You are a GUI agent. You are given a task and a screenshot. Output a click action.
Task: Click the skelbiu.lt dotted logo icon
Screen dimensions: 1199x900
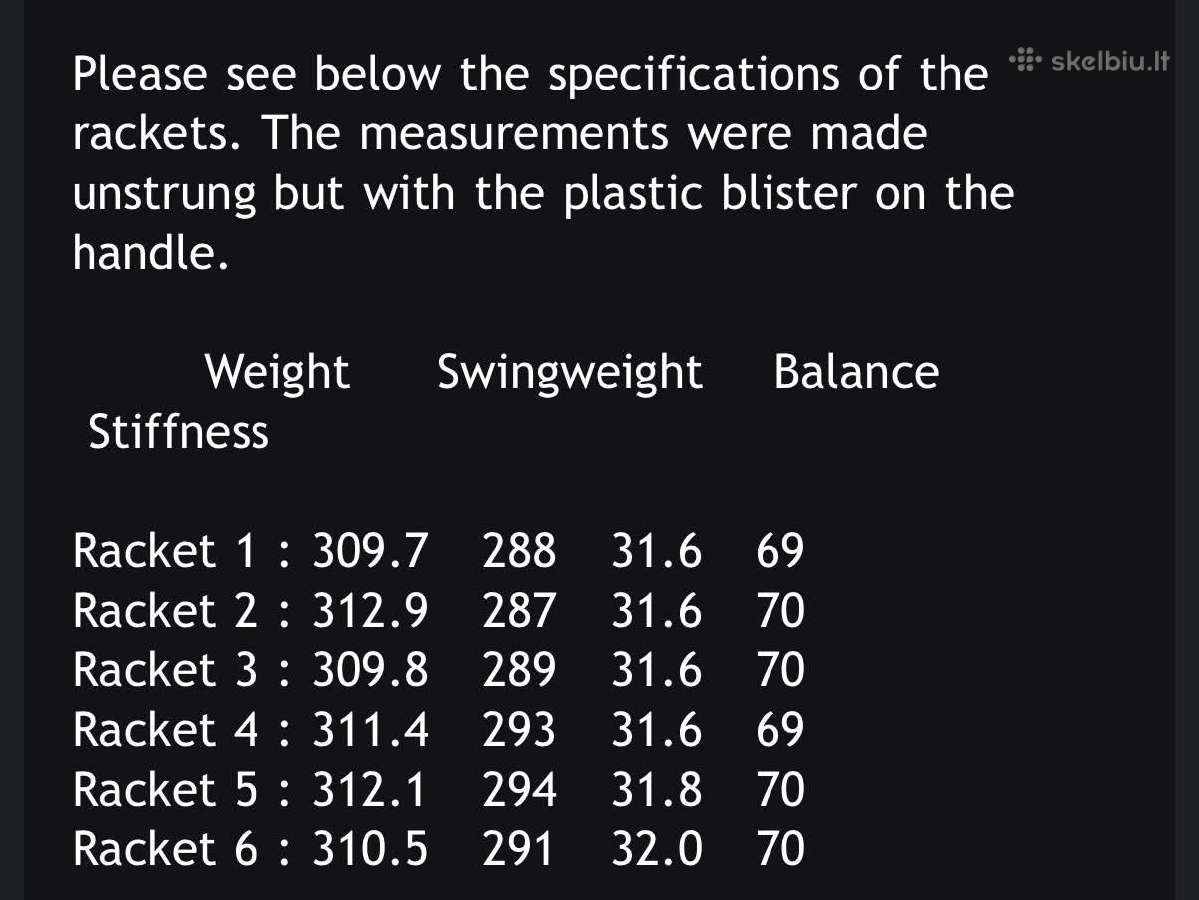[x=1025, y=60]
